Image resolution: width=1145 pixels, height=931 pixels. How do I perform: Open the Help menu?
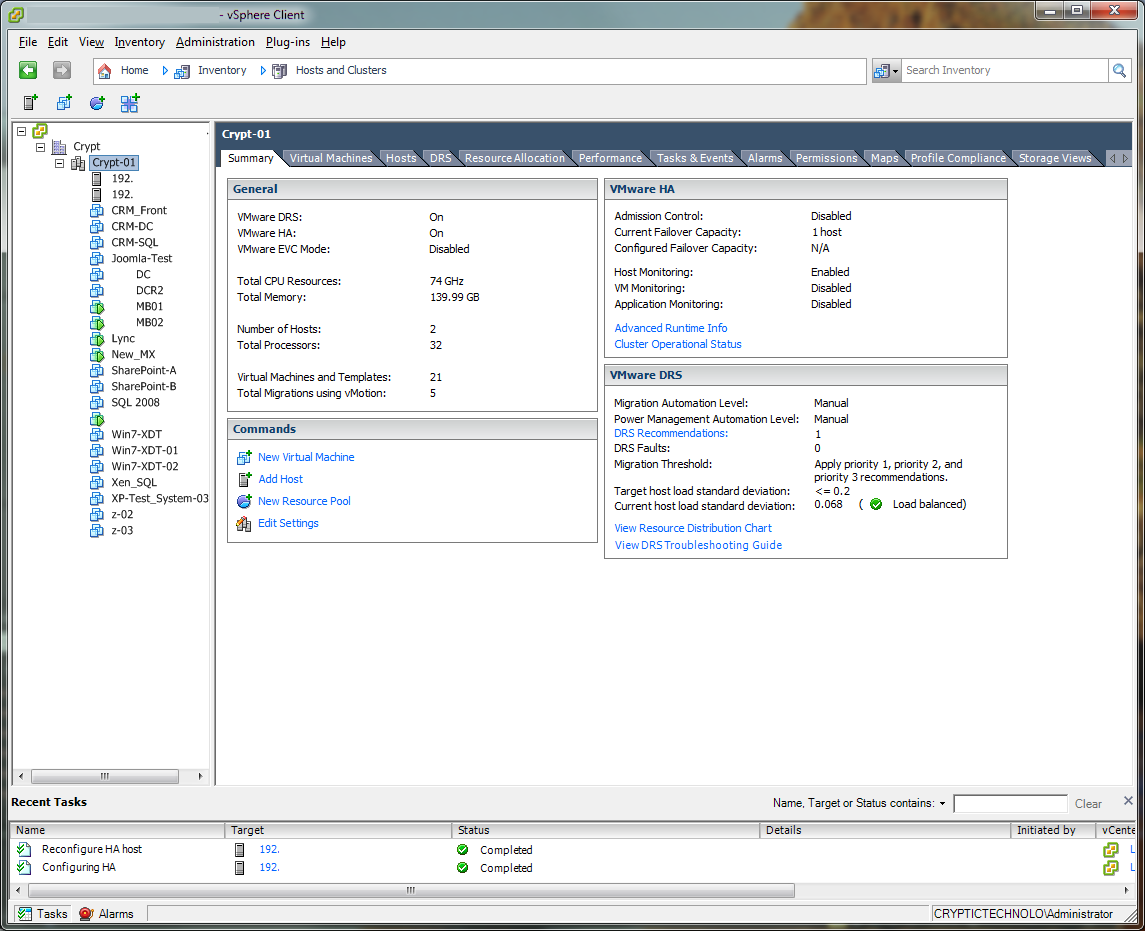tap(333, 42)
